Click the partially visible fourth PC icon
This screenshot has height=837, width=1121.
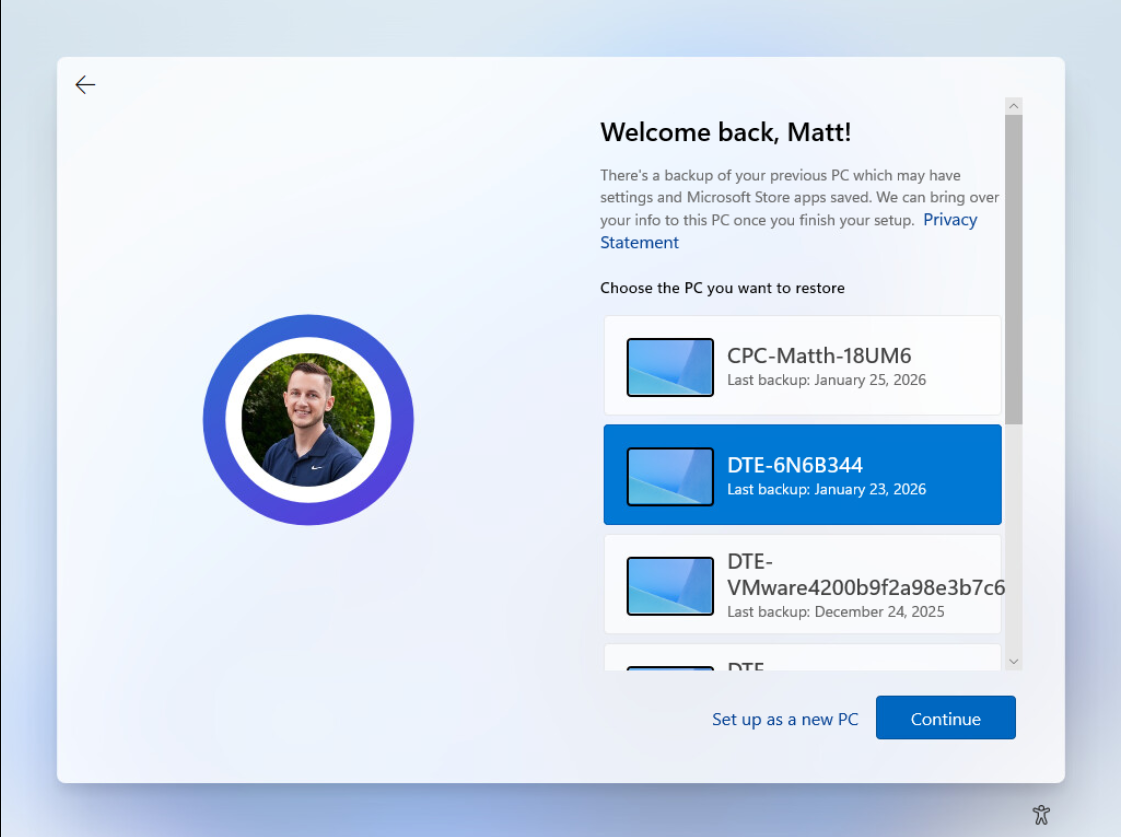[670, 666]
